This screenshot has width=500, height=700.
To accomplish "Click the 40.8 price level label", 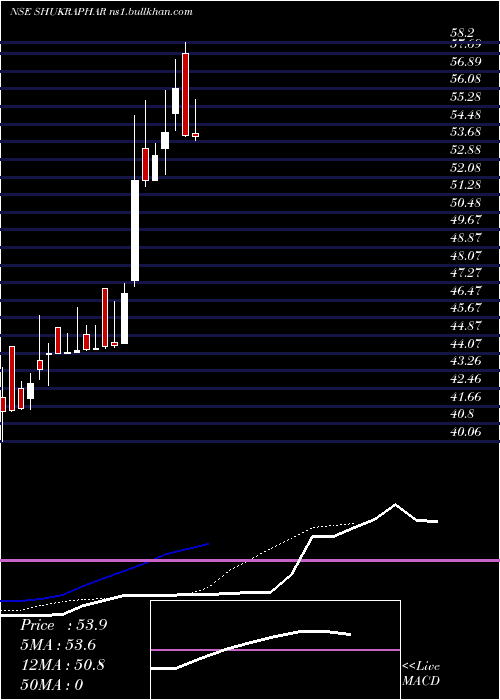I will click(462, 414).
